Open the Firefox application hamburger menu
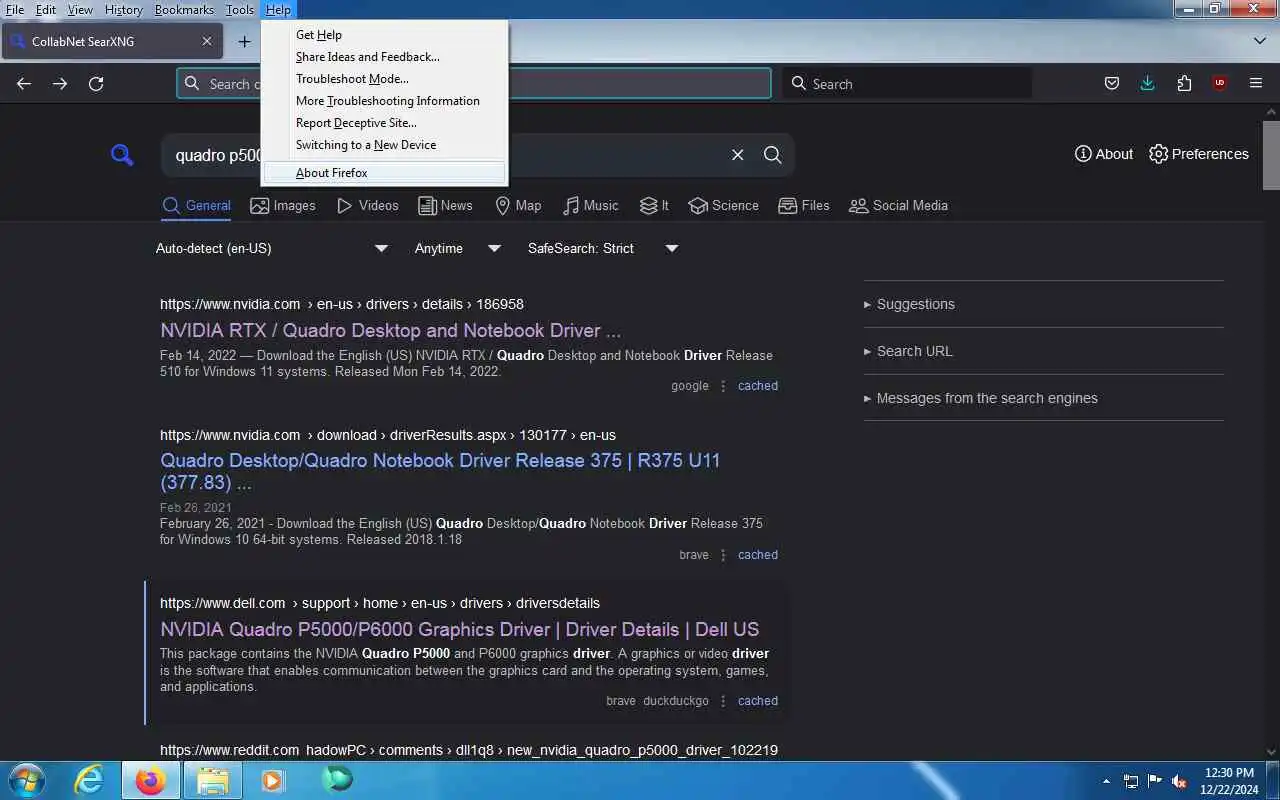 click(x=1256, y=84)
